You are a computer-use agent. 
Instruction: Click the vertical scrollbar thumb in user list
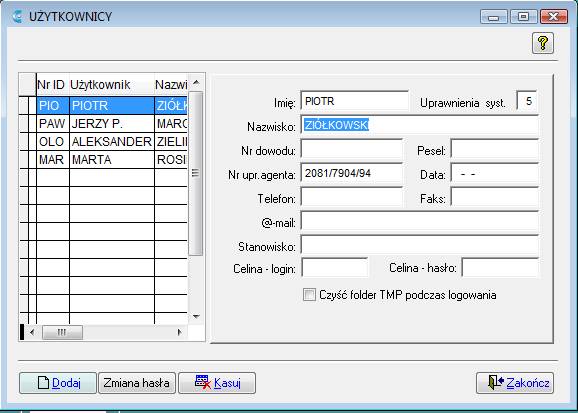click(x=196, y=173)
